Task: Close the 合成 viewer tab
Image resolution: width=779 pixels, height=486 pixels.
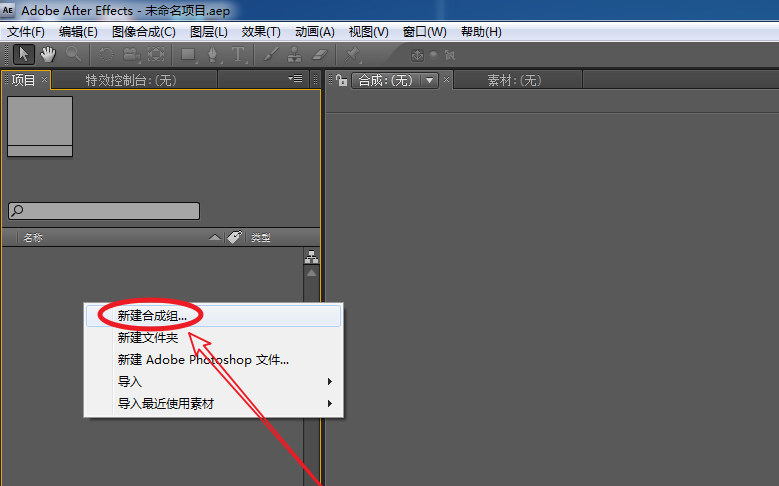Action: point(446,80)
